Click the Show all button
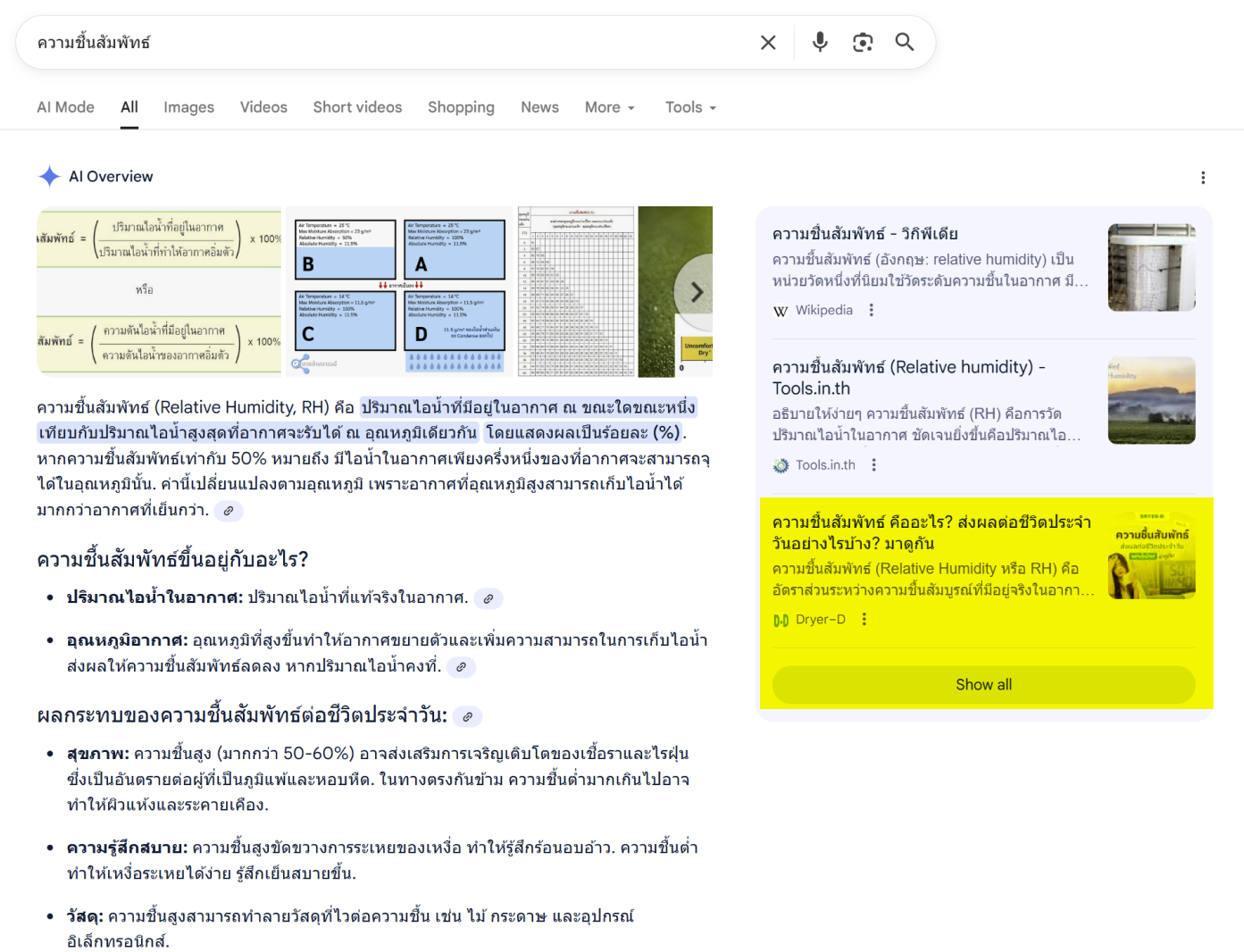 [983, 684]
